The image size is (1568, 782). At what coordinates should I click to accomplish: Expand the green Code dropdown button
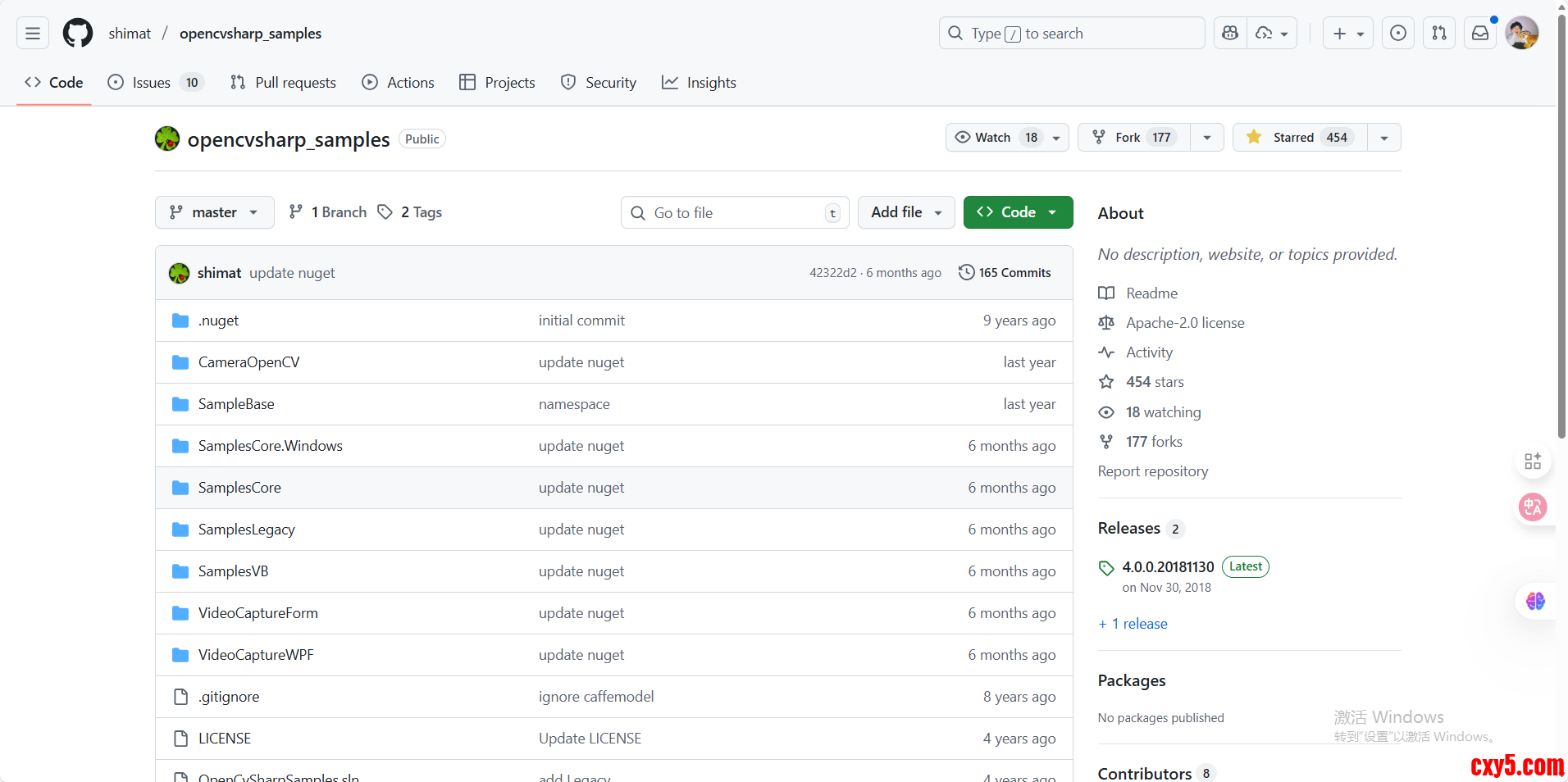(x=1018, y=212)
